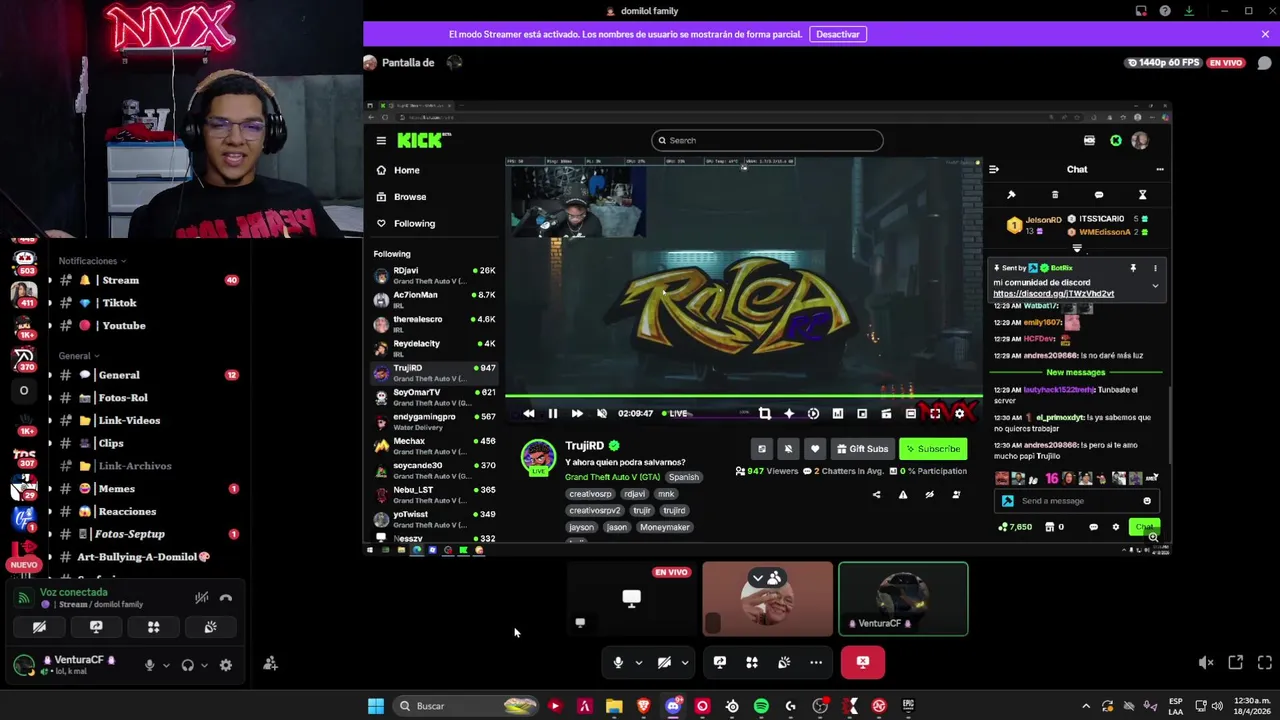
Task: Open camera options arrow in call bar
Action: pos(684,662)
